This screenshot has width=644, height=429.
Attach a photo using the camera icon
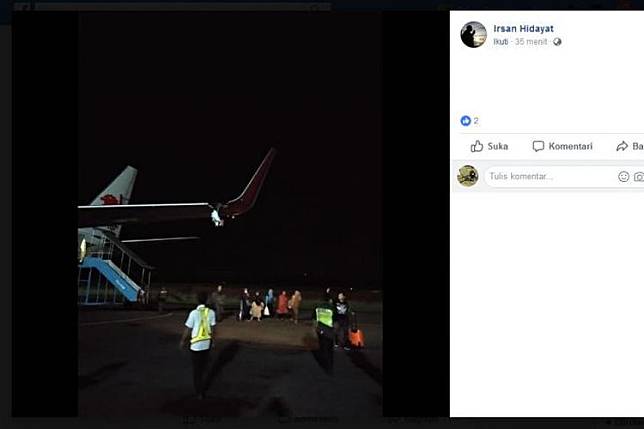point(638,177)
